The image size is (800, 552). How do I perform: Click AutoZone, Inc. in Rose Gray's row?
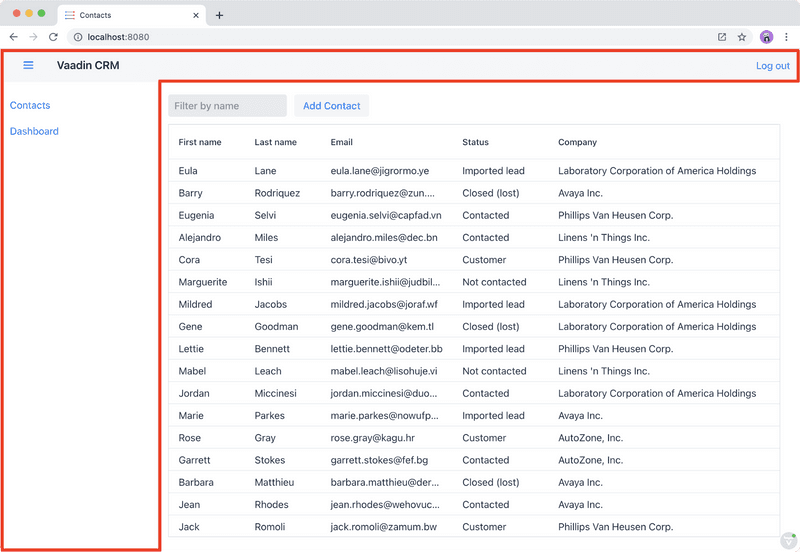[x=590, y=438]
